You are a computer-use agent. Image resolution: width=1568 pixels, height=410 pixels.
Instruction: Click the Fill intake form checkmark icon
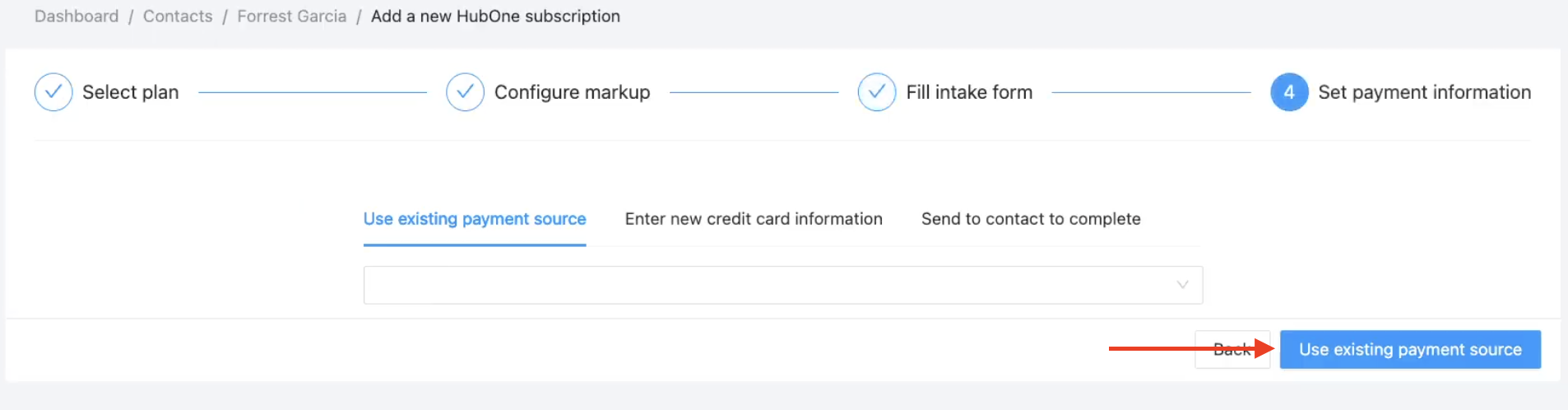[876, 92]
